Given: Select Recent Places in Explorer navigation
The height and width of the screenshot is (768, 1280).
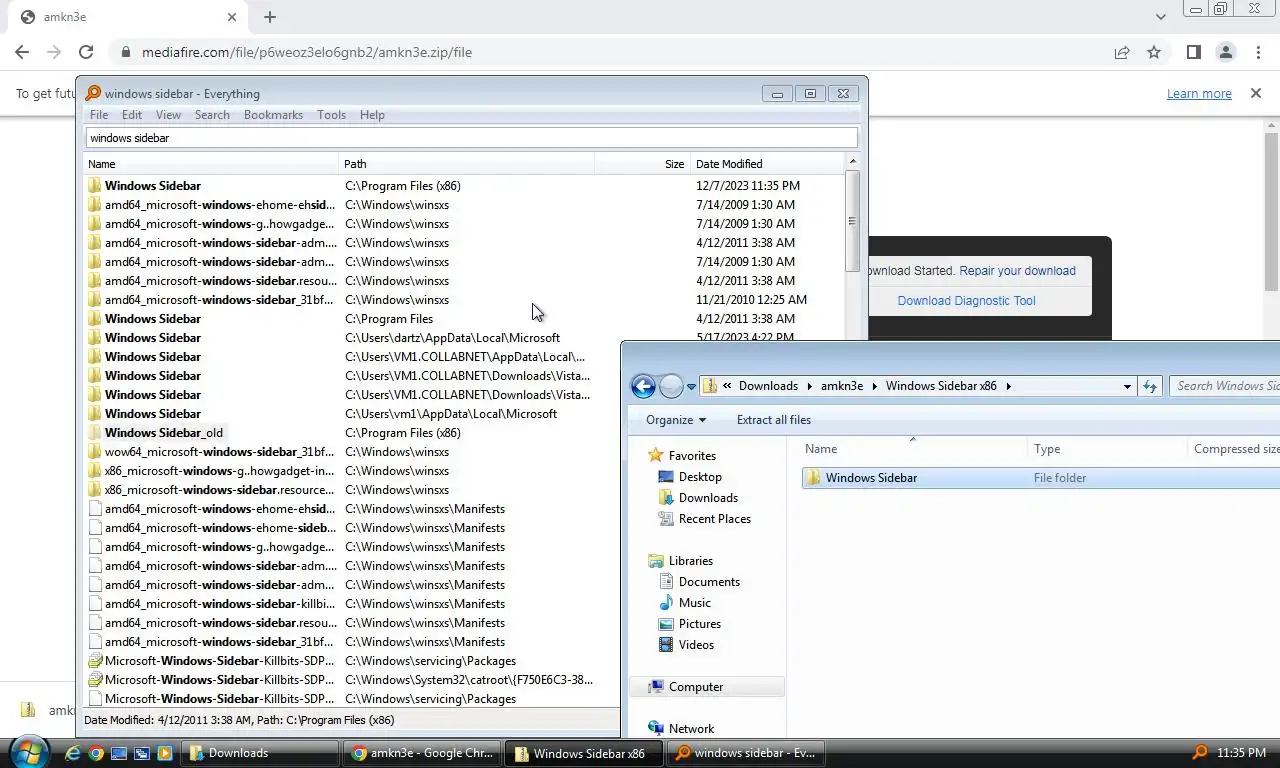Looking at the screenshot, I should (714, 519).
